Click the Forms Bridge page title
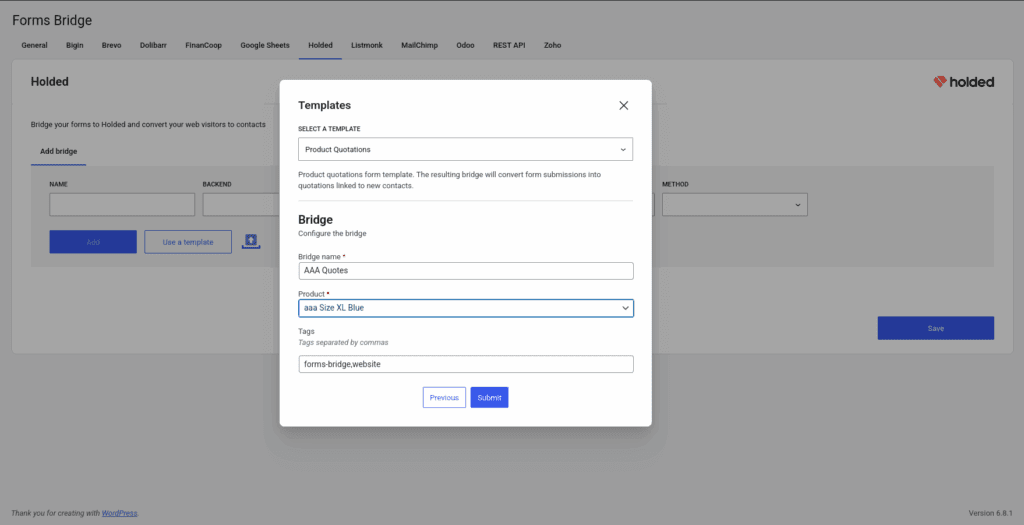This screenshot has height=525, width=1024. (52, 20)
